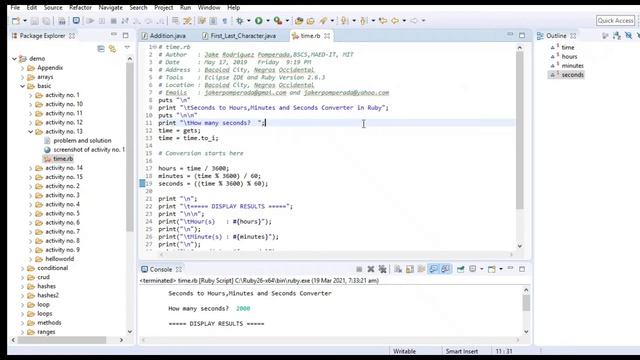Click the Run Last External Tool icon

[x=278, y=20]
